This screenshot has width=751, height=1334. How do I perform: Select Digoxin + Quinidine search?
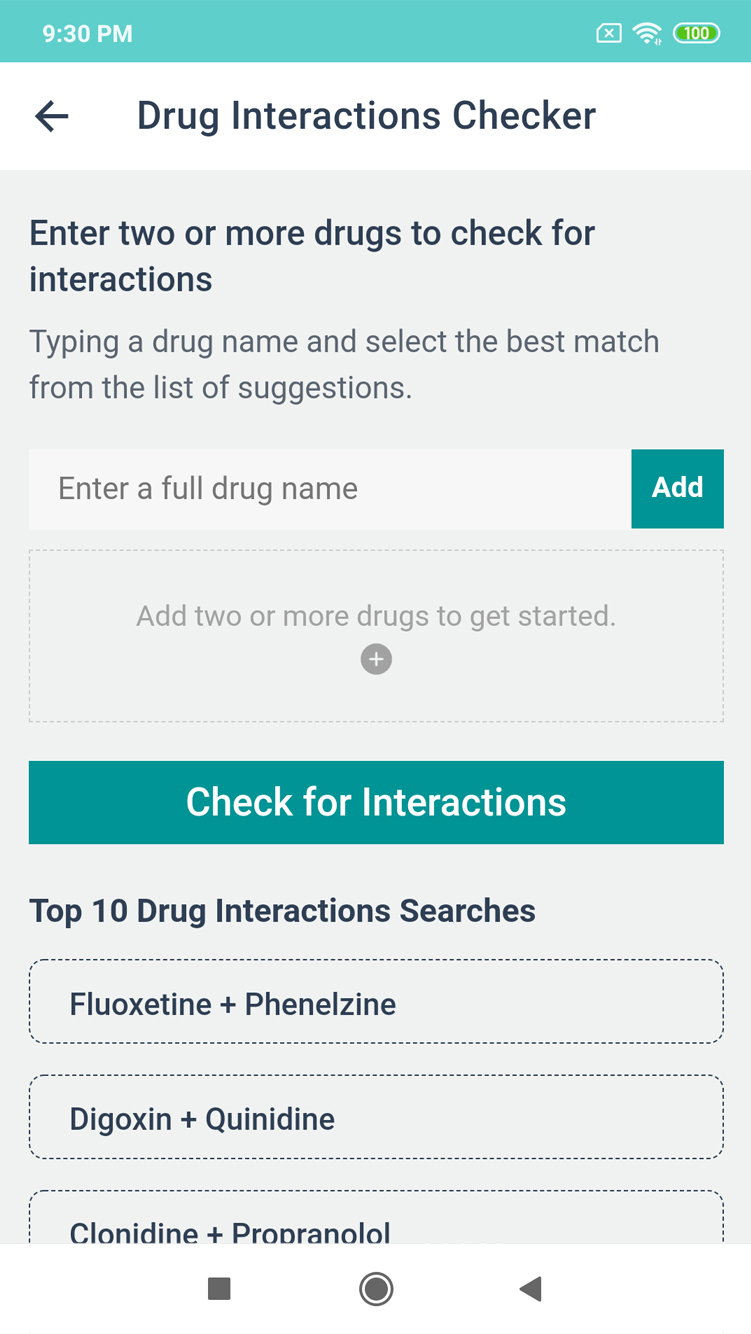[376, 1118]
